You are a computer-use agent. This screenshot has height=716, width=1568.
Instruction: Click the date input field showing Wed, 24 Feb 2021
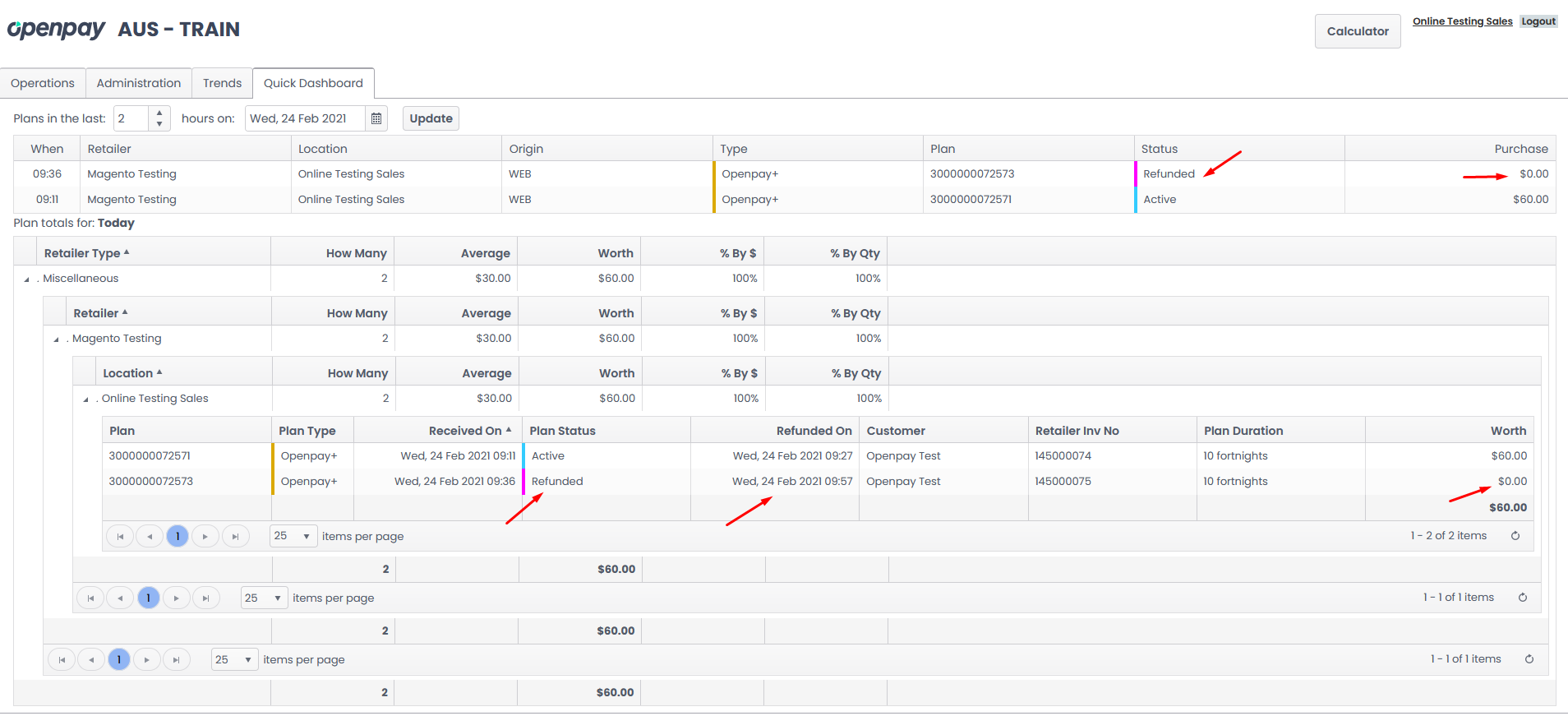pos(304,118)
